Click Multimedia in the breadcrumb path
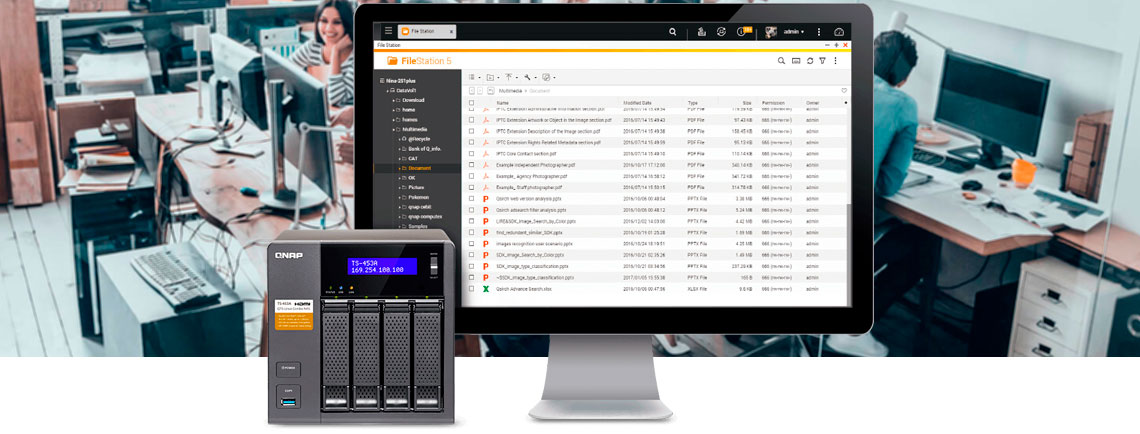 [510, 90]
